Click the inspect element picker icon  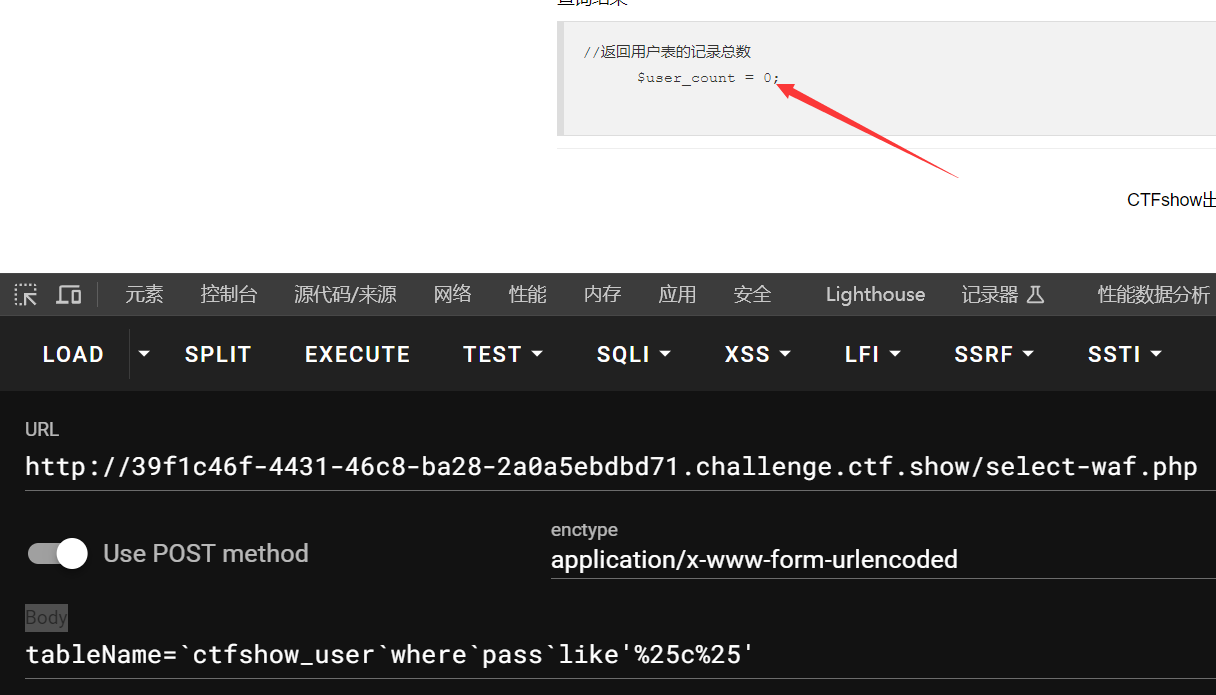click(26, 294)
